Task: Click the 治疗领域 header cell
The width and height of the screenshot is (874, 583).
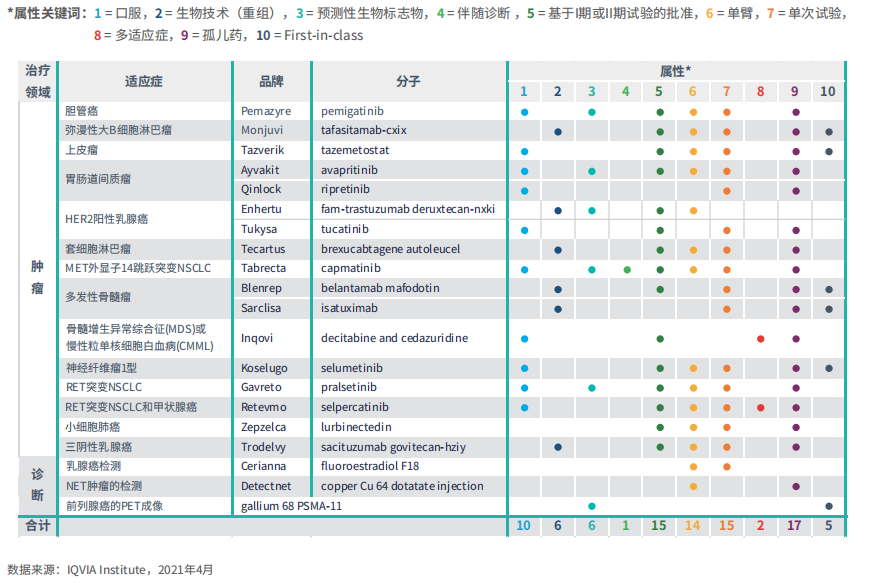Action: coord(37,81)
